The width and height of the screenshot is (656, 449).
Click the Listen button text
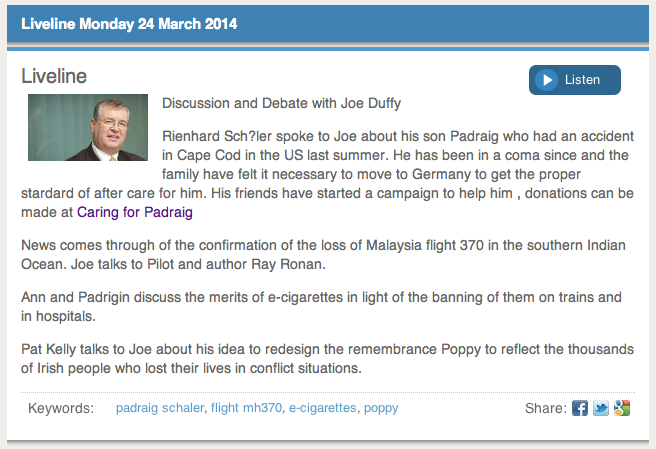coord(582,80)
